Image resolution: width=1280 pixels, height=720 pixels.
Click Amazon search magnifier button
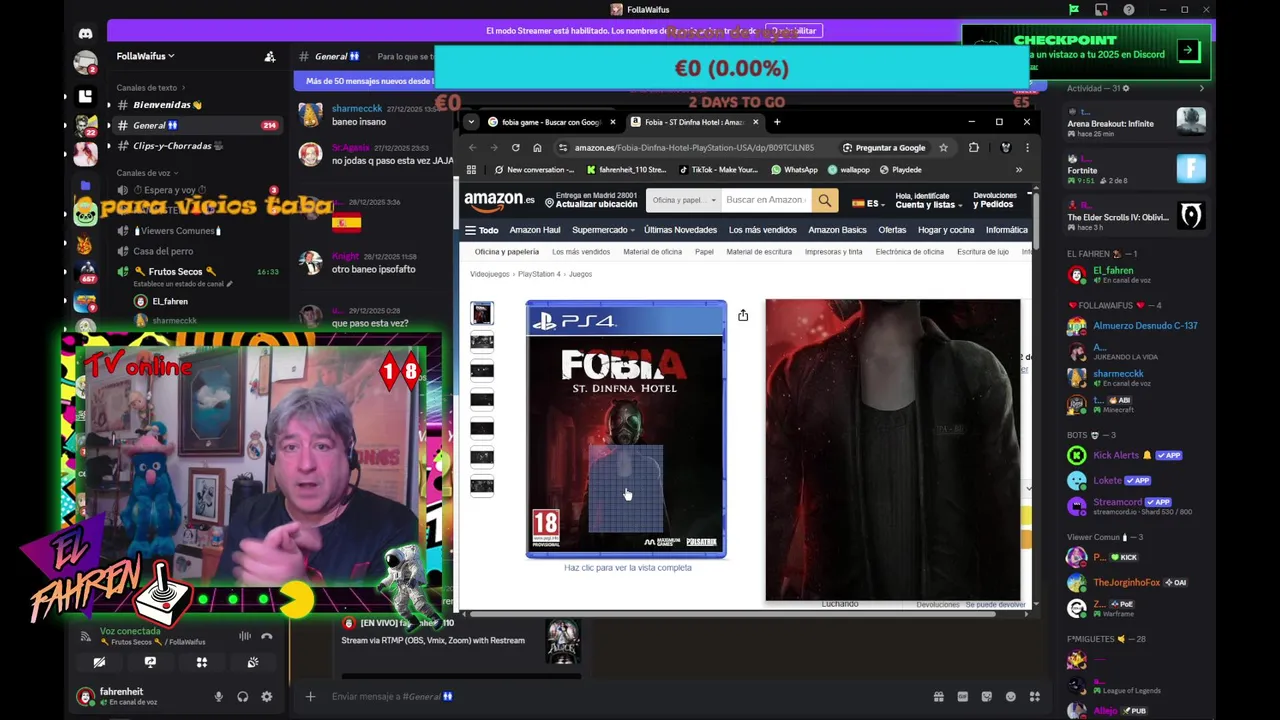pos(825,200)
